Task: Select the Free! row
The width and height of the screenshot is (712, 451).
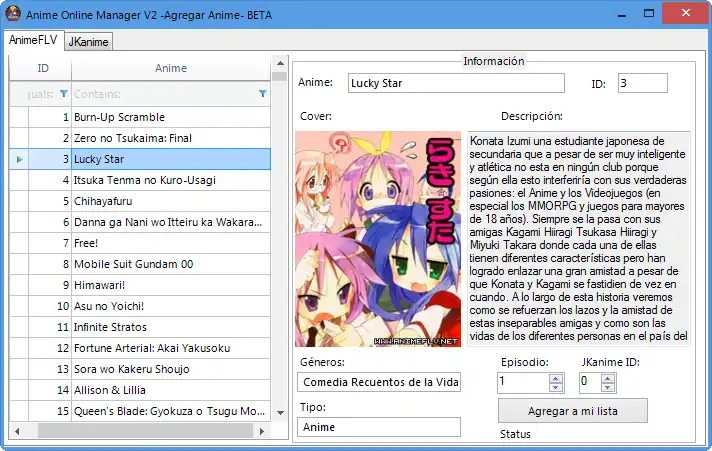Action: [140, 243]
